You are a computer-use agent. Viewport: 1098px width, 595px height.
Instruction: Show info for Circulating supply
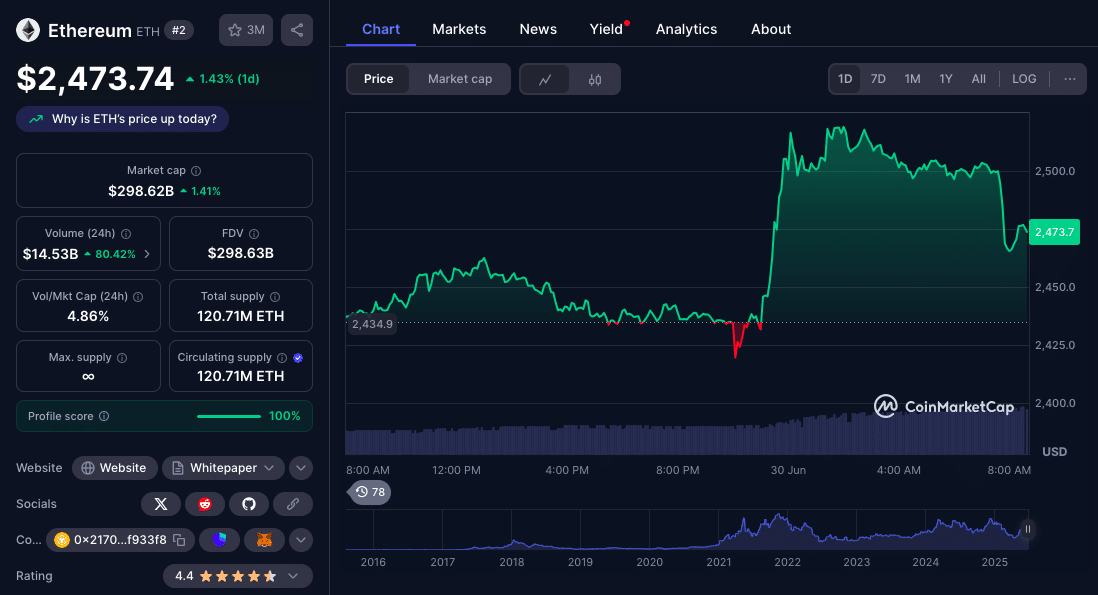(x=282, y=358)
